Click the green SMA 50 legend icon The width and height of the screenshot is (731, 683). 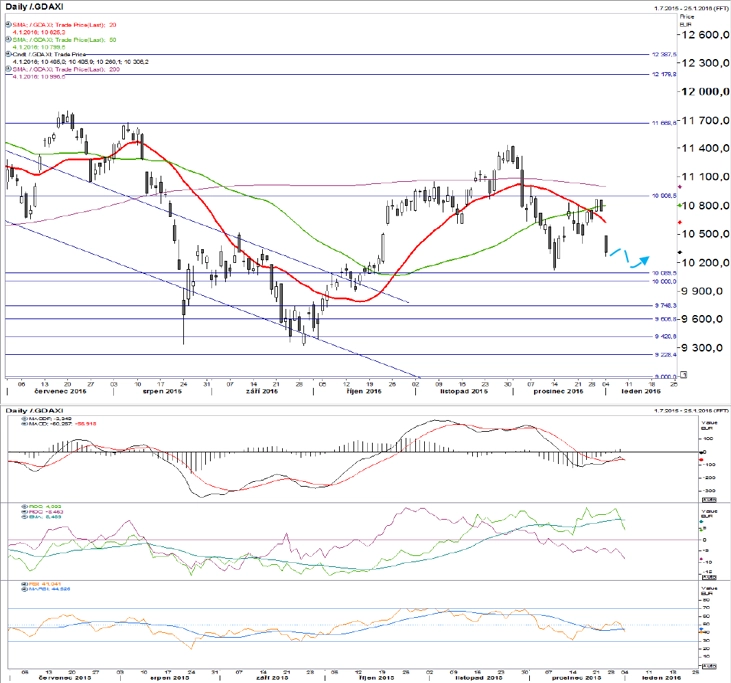(8, 40)
